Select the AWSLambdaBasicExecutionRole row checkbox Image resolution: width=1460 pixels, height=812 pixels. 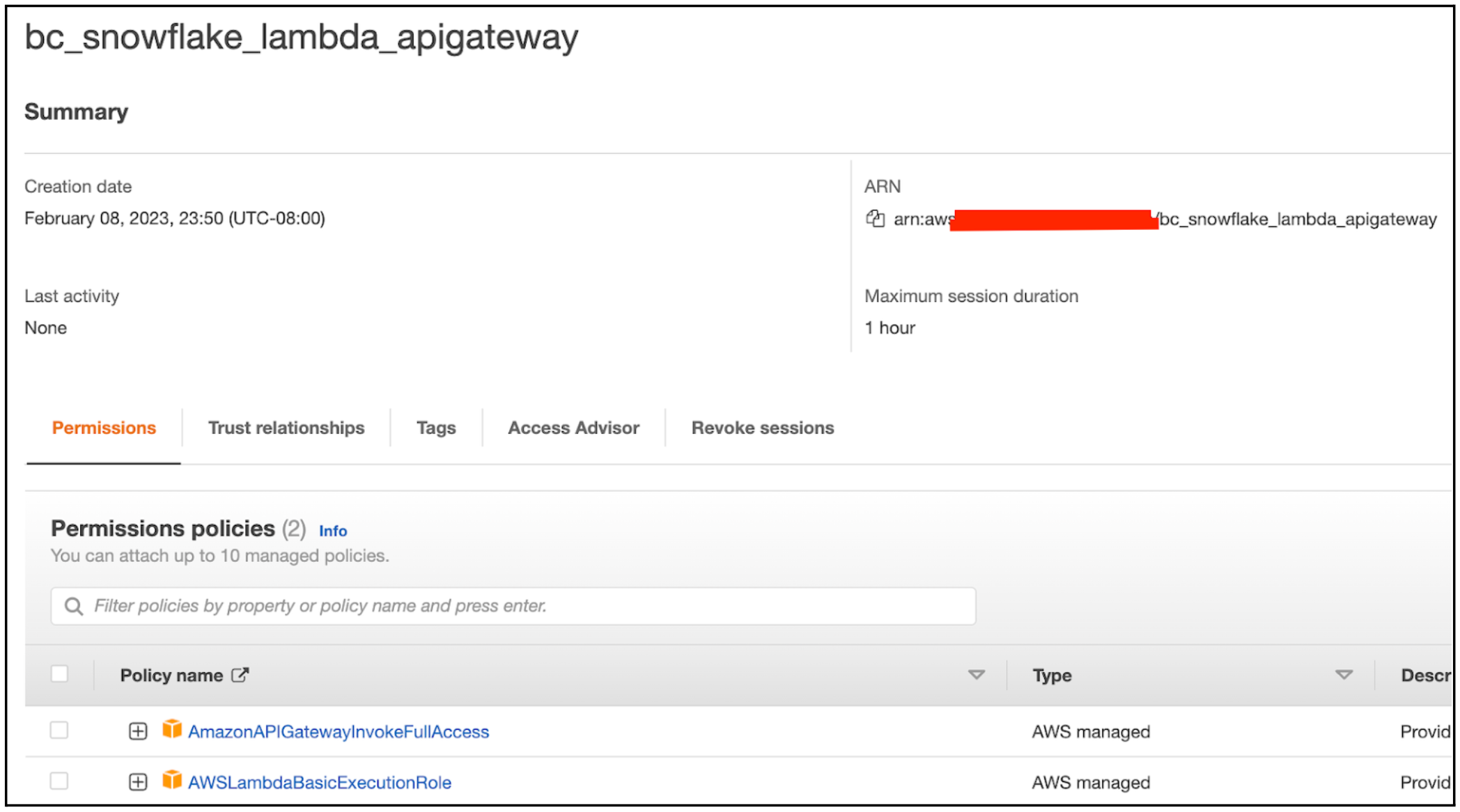tap(59, 781)
